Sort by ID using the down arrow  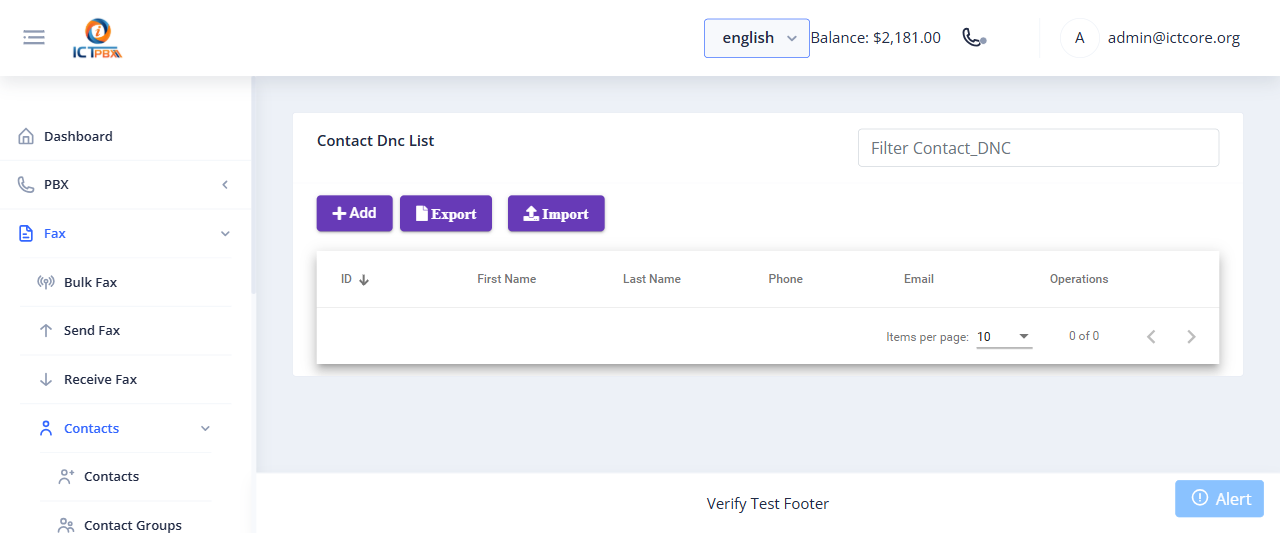(364, 280)
